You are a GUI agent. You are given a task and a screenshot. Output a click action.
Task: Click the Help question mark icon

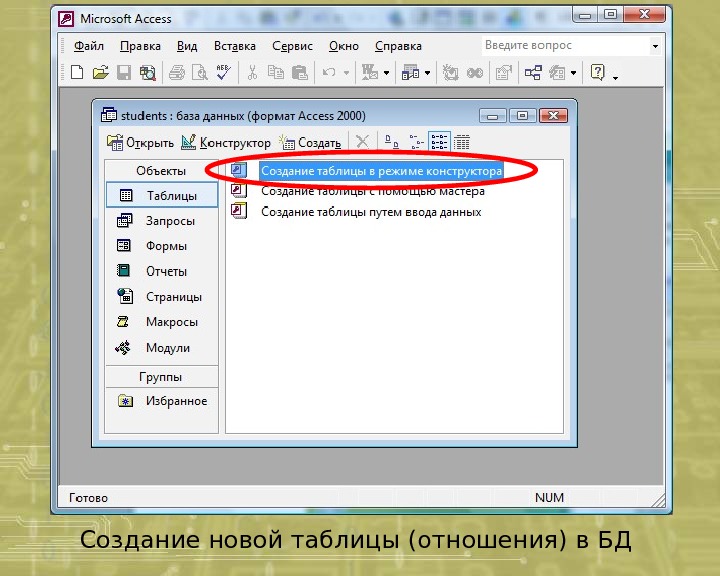tap(597, 73)
